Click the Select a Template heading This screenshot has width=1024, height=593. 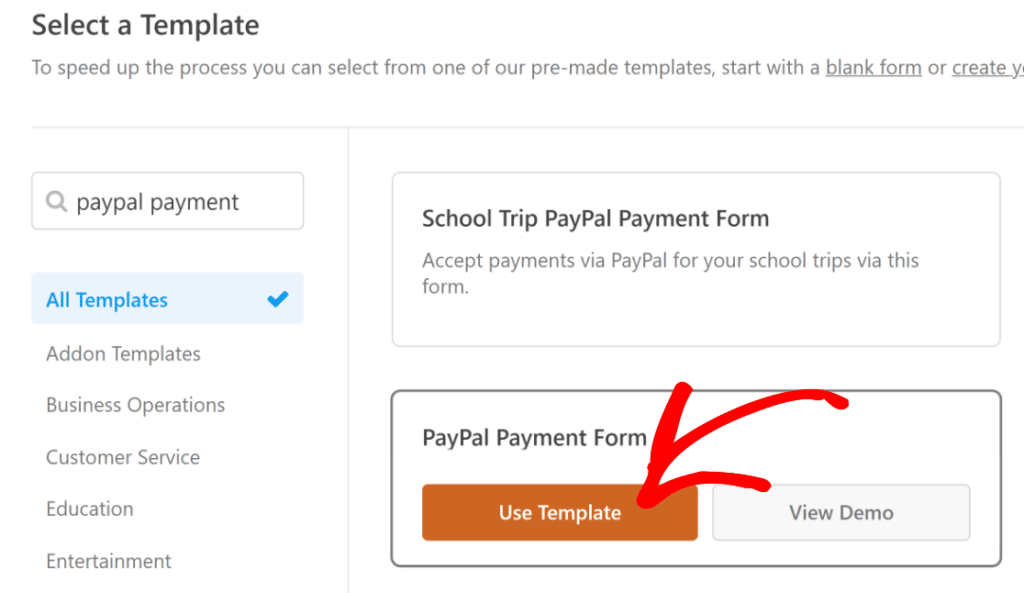[145, 26]
